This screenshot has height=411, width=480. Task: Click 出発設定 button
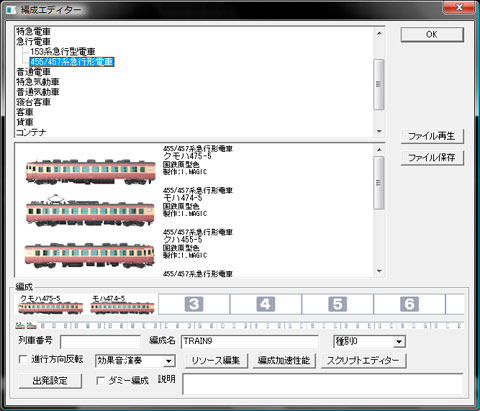pos(50,381)
